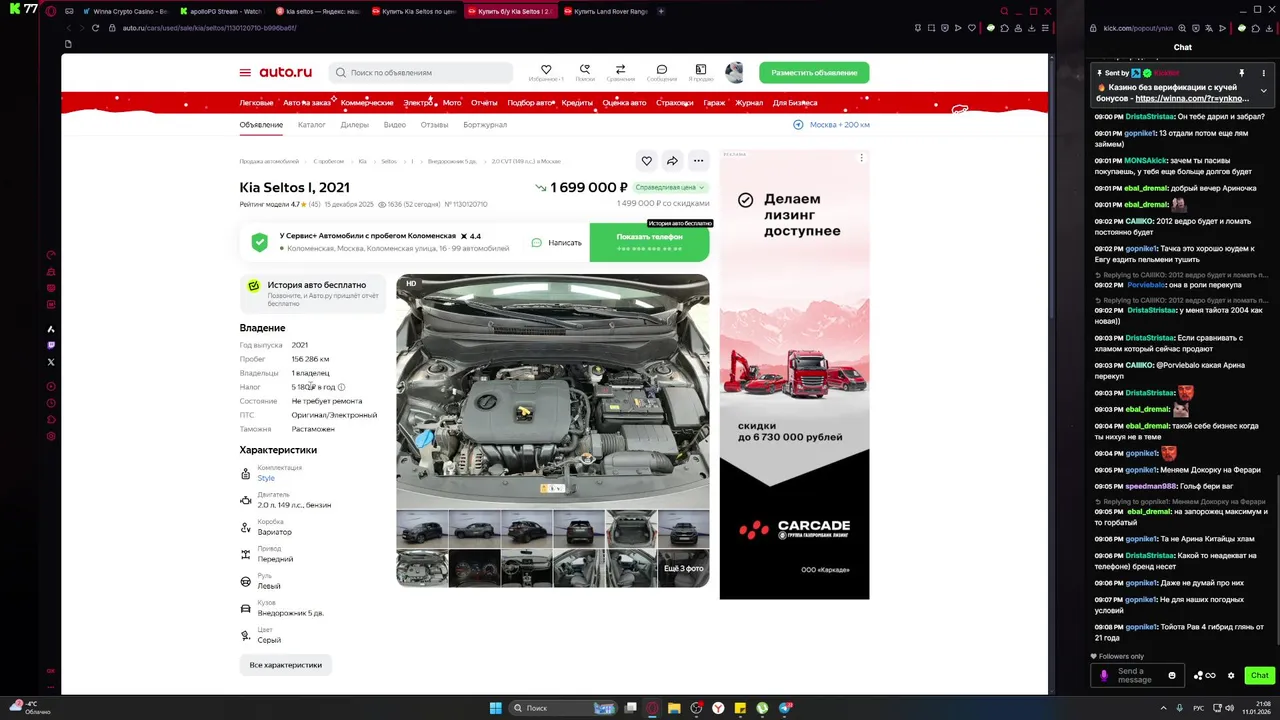Switch to the Бортжурнал tab

coord(485,125)
